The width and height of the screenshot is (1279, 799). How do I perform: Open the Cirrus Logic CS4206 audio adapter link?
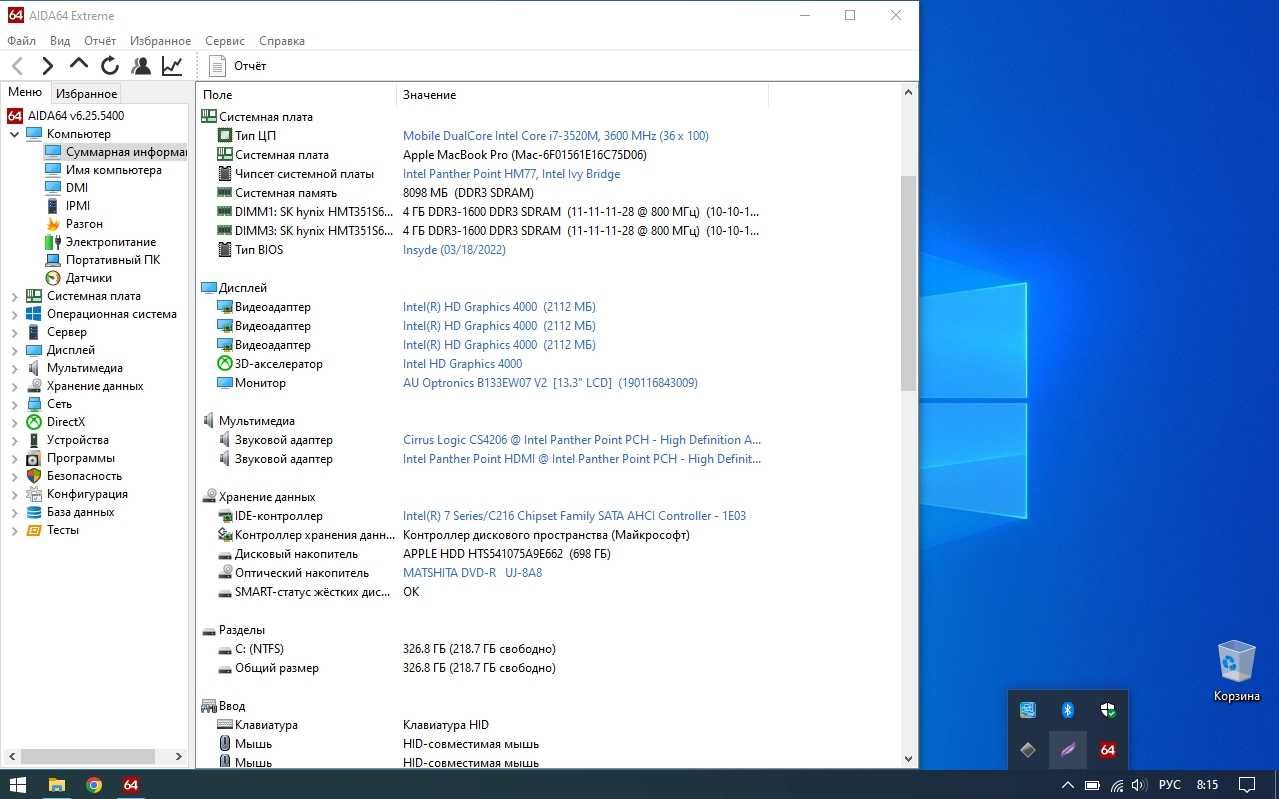[x=582, y=440]
